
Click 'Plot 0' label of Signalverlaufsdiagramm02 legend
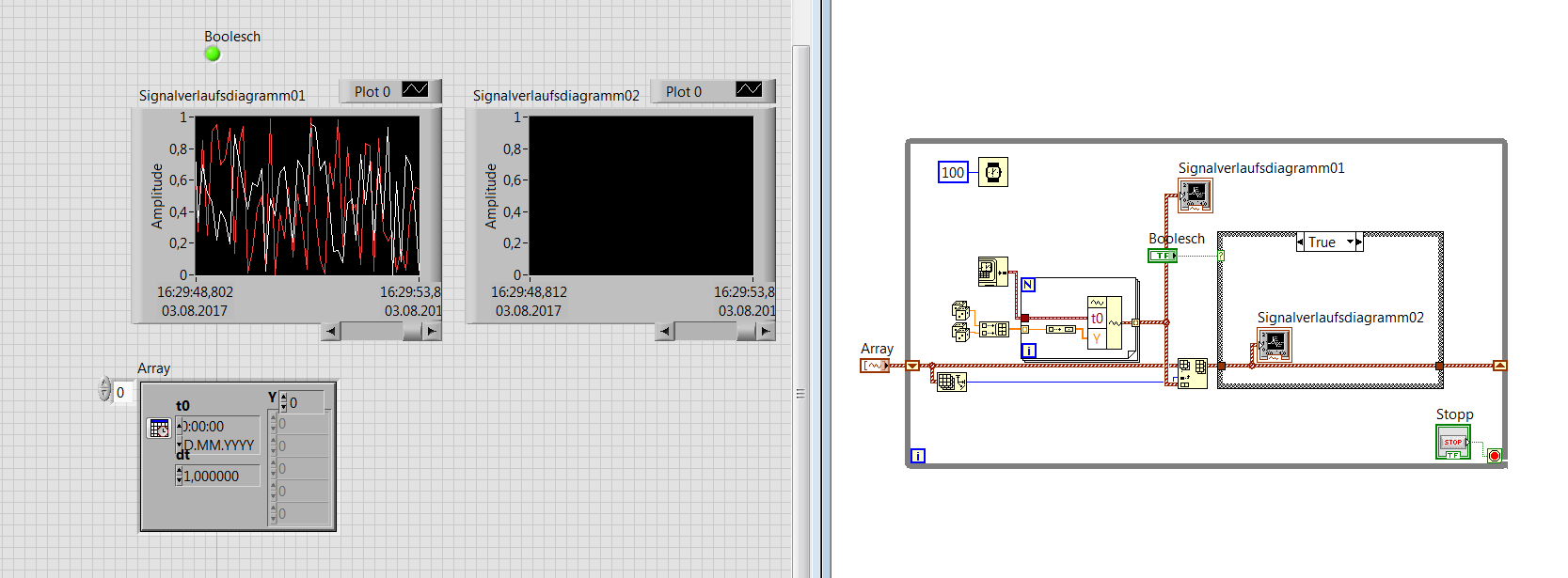[x=684, y=91]
